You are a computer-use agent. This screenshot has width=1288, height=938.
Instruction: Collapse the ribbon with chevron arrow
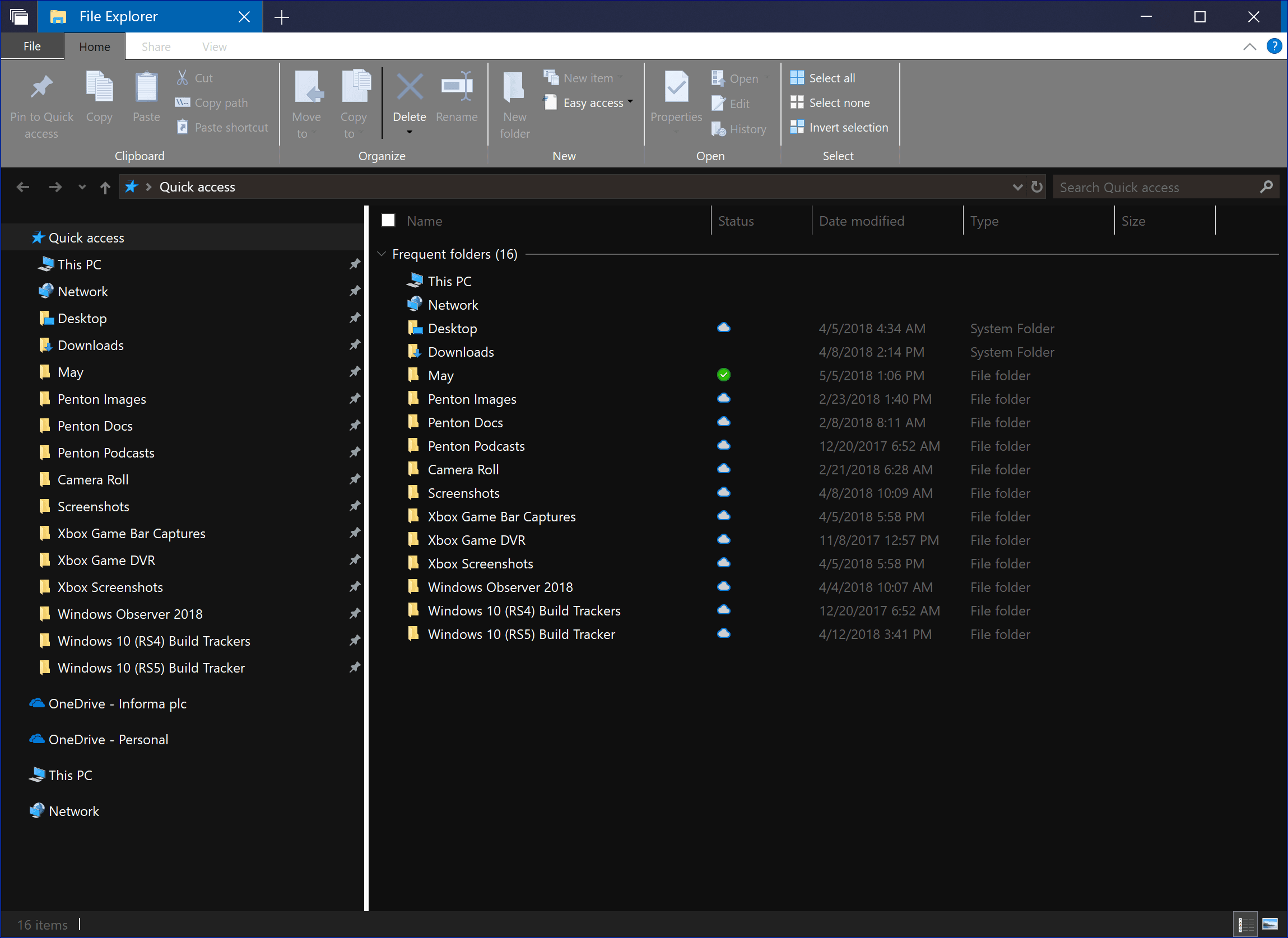pos(1249,46)
